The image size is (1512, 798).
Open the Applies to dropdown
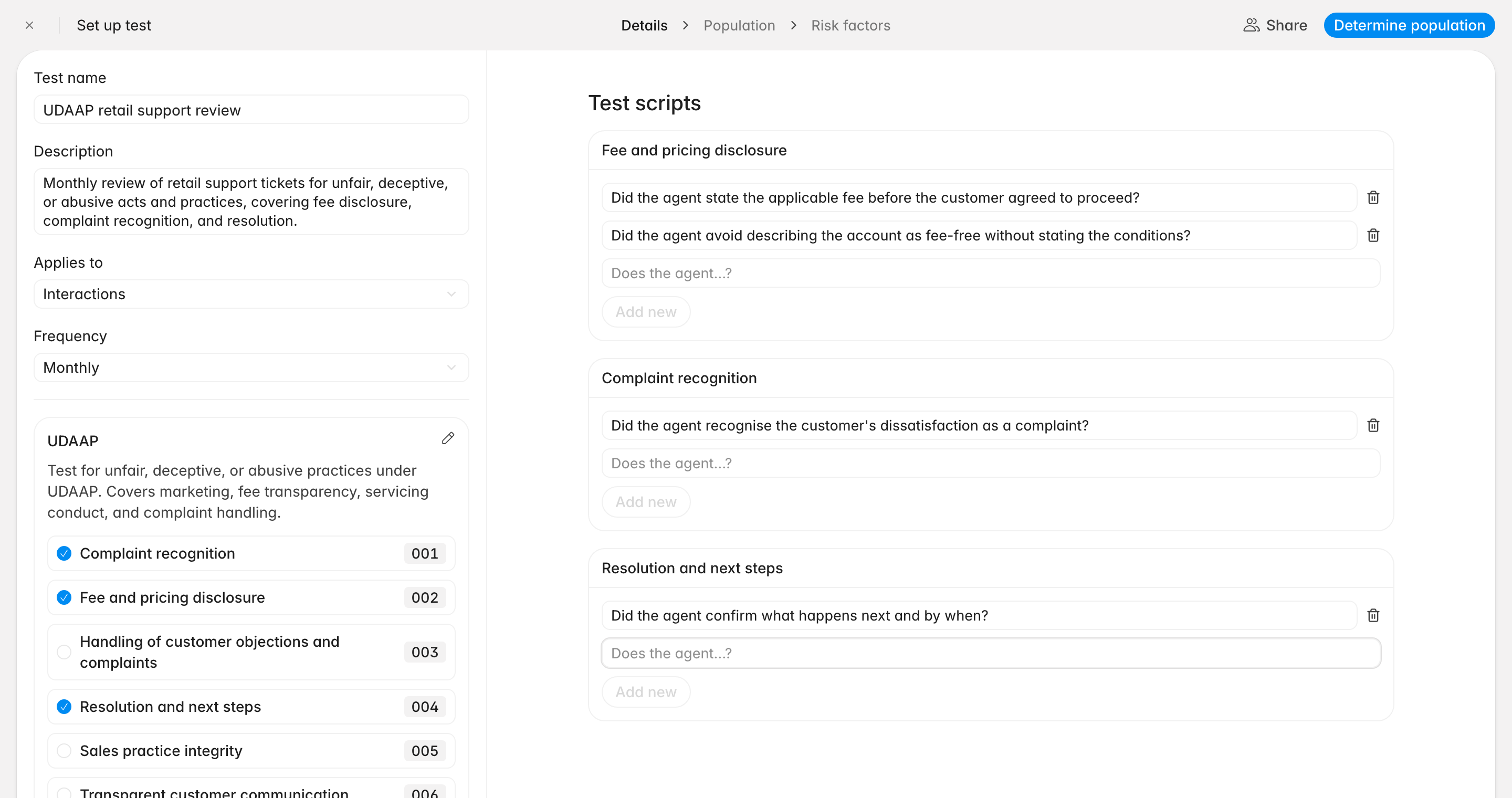tap(251, 294)
